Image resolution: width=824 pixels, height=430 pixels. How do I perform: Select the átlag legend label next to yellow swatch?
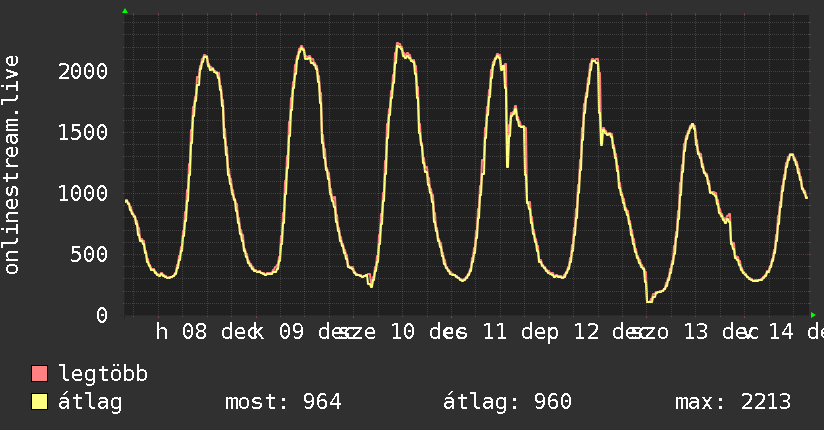91,402
